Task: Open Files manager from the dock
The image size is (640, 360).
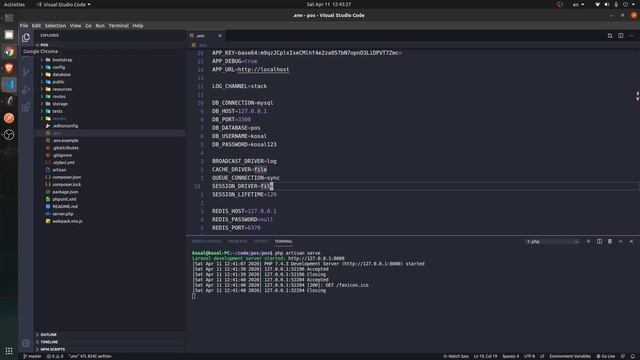Action: pos(9,35)
